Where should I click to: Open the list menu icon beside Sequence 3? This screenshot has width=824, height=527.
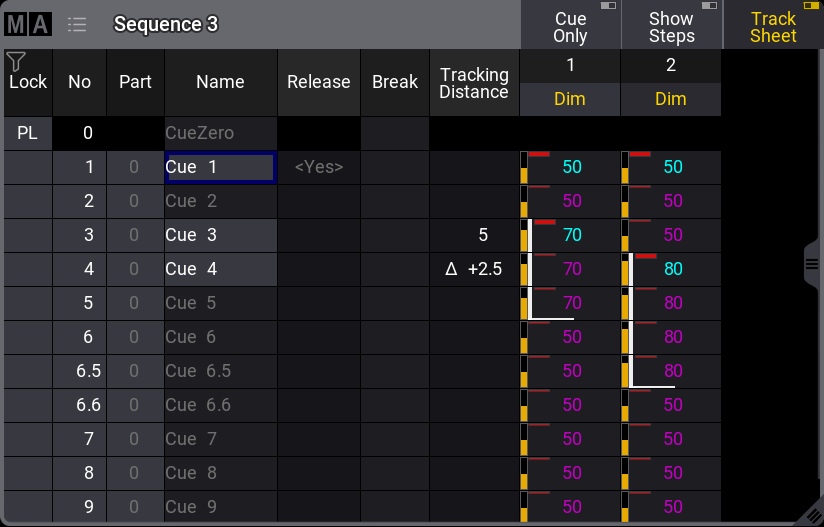(x=77, y=24)
